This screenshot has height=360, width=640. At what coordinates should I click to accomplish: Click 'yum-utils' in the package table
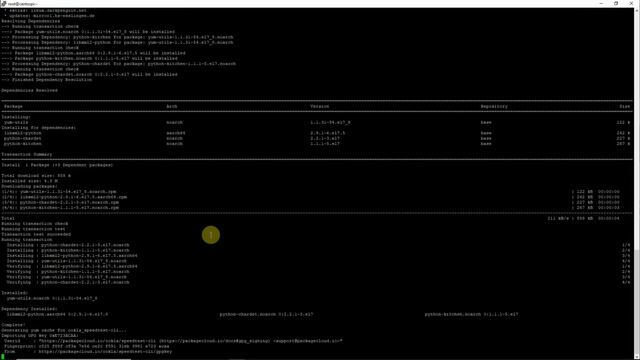(16, 122)
